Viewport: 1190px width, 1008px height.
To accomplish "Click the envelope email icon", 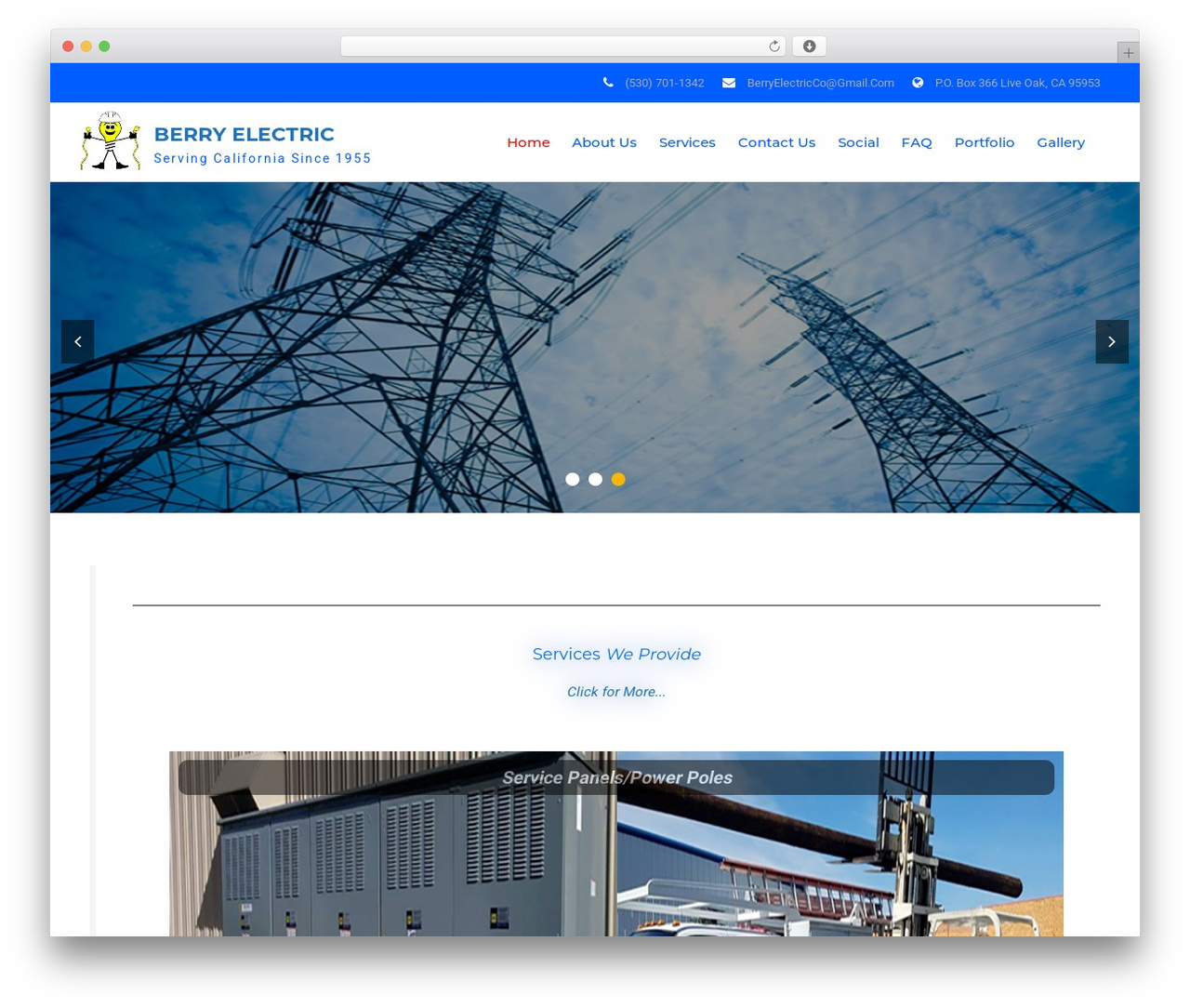I will tap(729, 83).
